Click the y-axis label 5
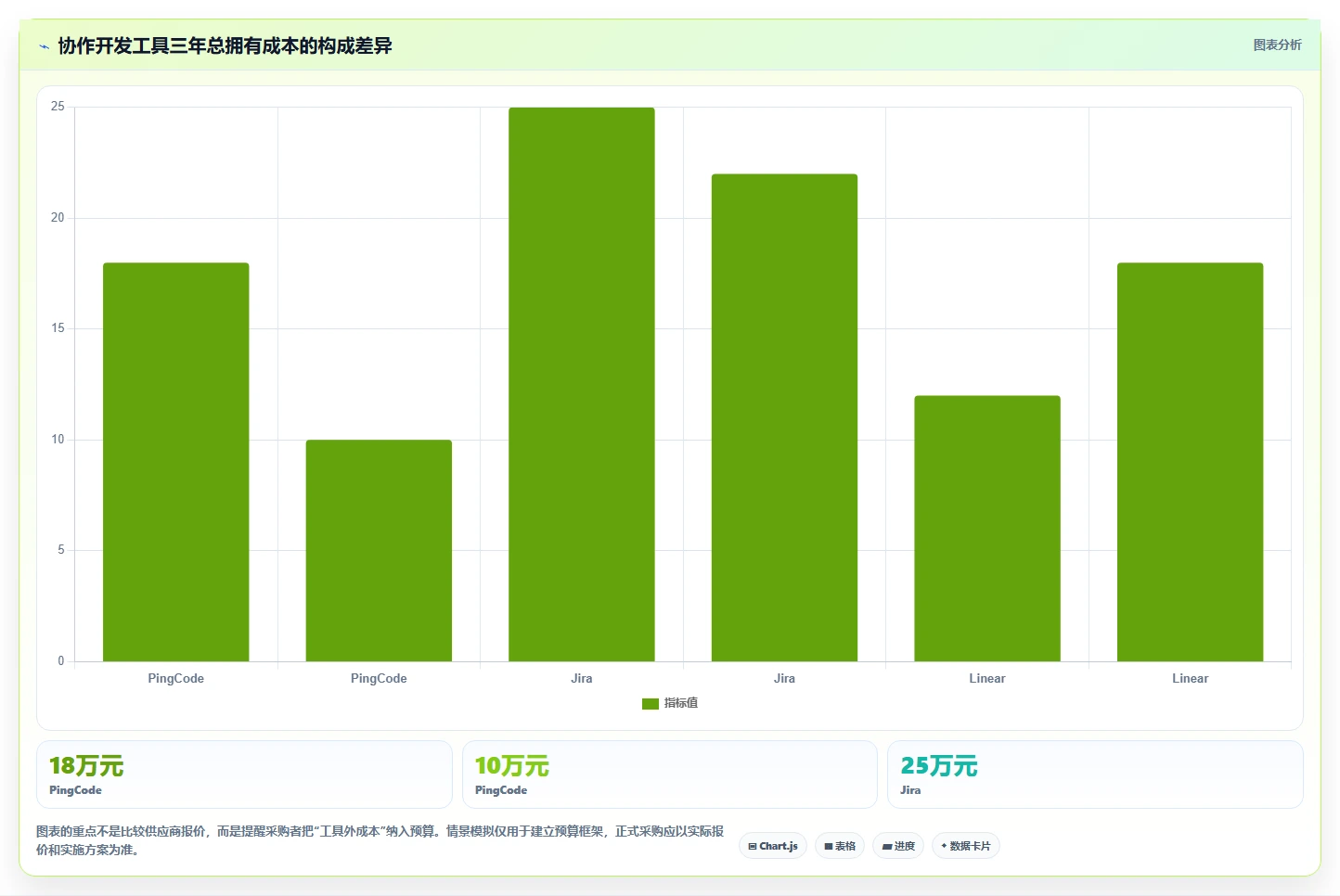The image size is (1340, 896). tap(61, 550)
